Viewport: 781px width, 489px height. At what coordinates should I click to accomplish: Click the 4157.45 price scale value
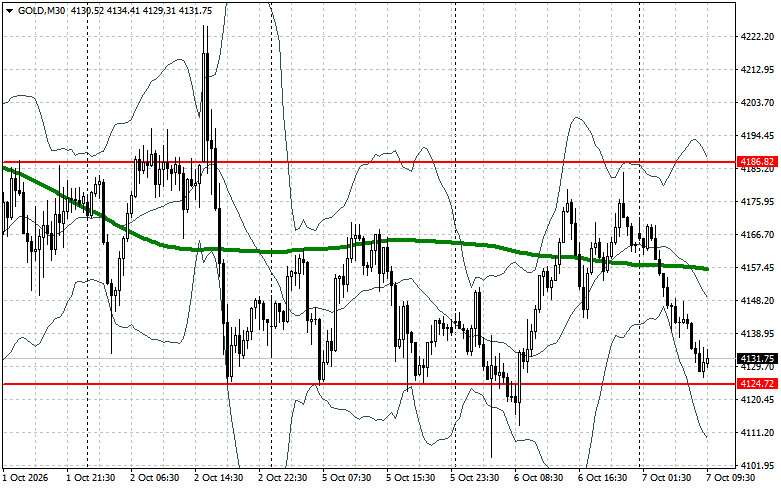coord(757,267)
